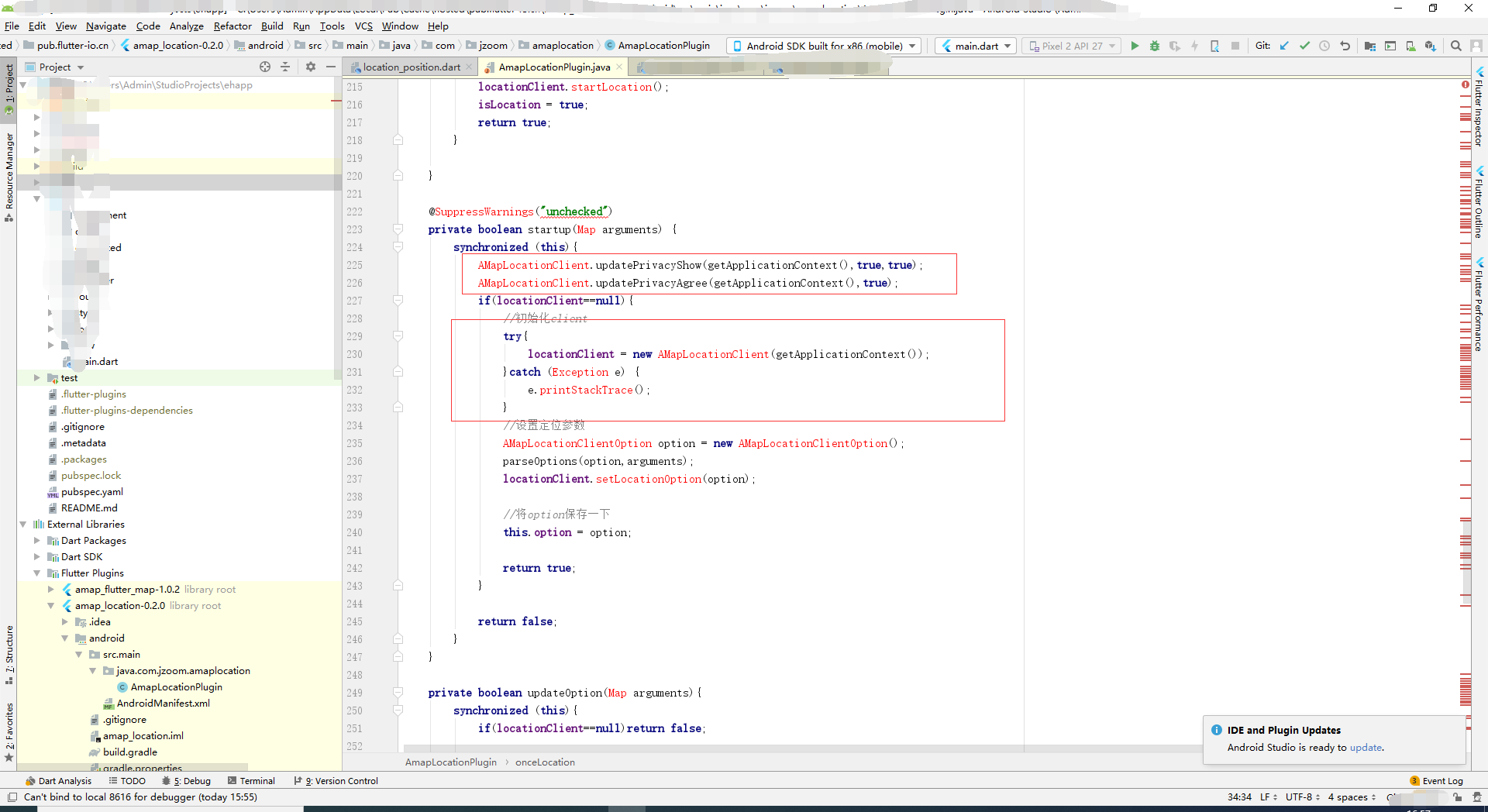Start debugging with the green bug icon

click(1155, 46)
